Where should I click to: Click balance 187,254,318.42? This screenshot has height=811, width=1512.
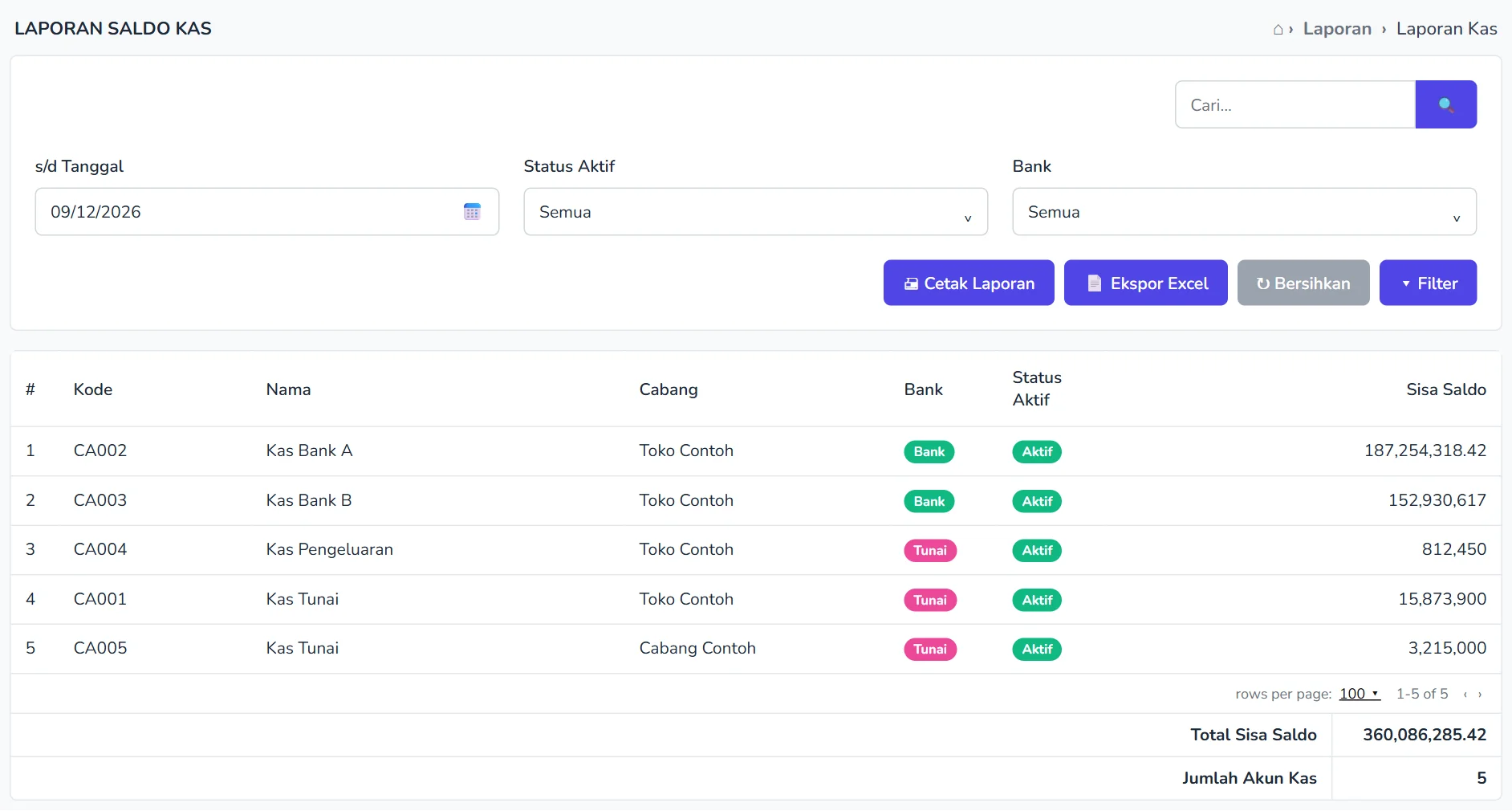[x=1425, y=450]
